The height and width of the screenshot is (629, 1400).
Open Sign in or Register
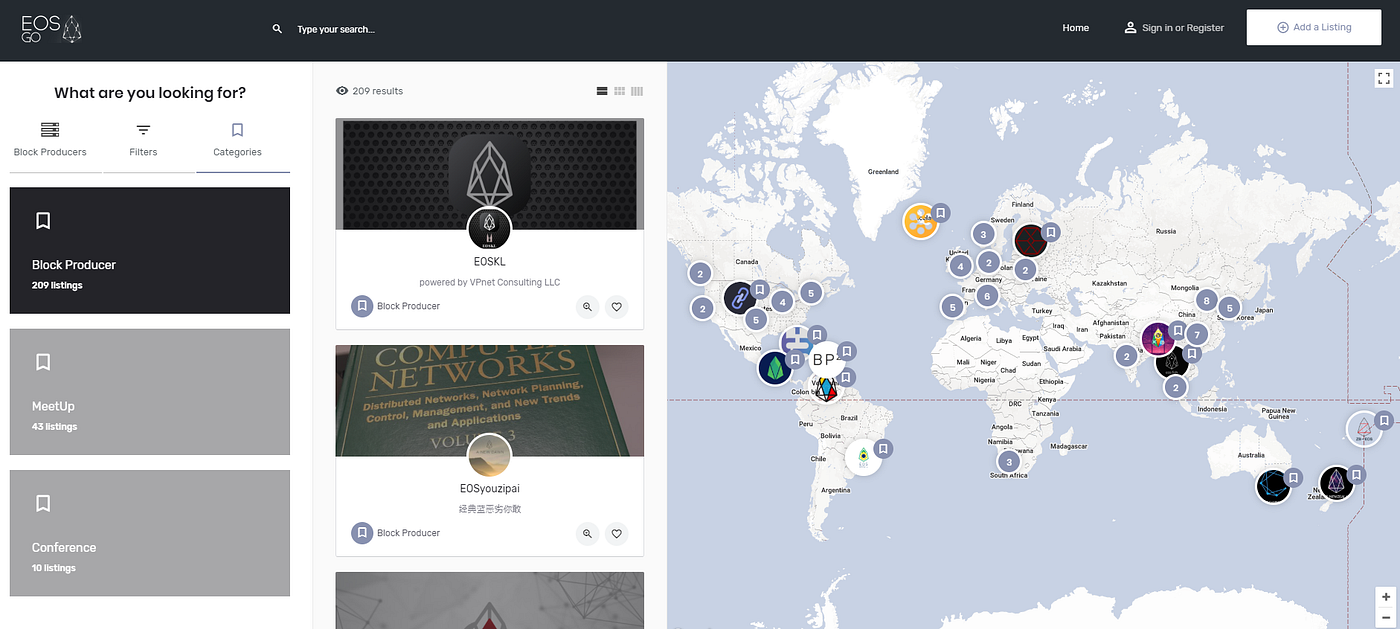pyautogui.click(x=1173, y=28)
